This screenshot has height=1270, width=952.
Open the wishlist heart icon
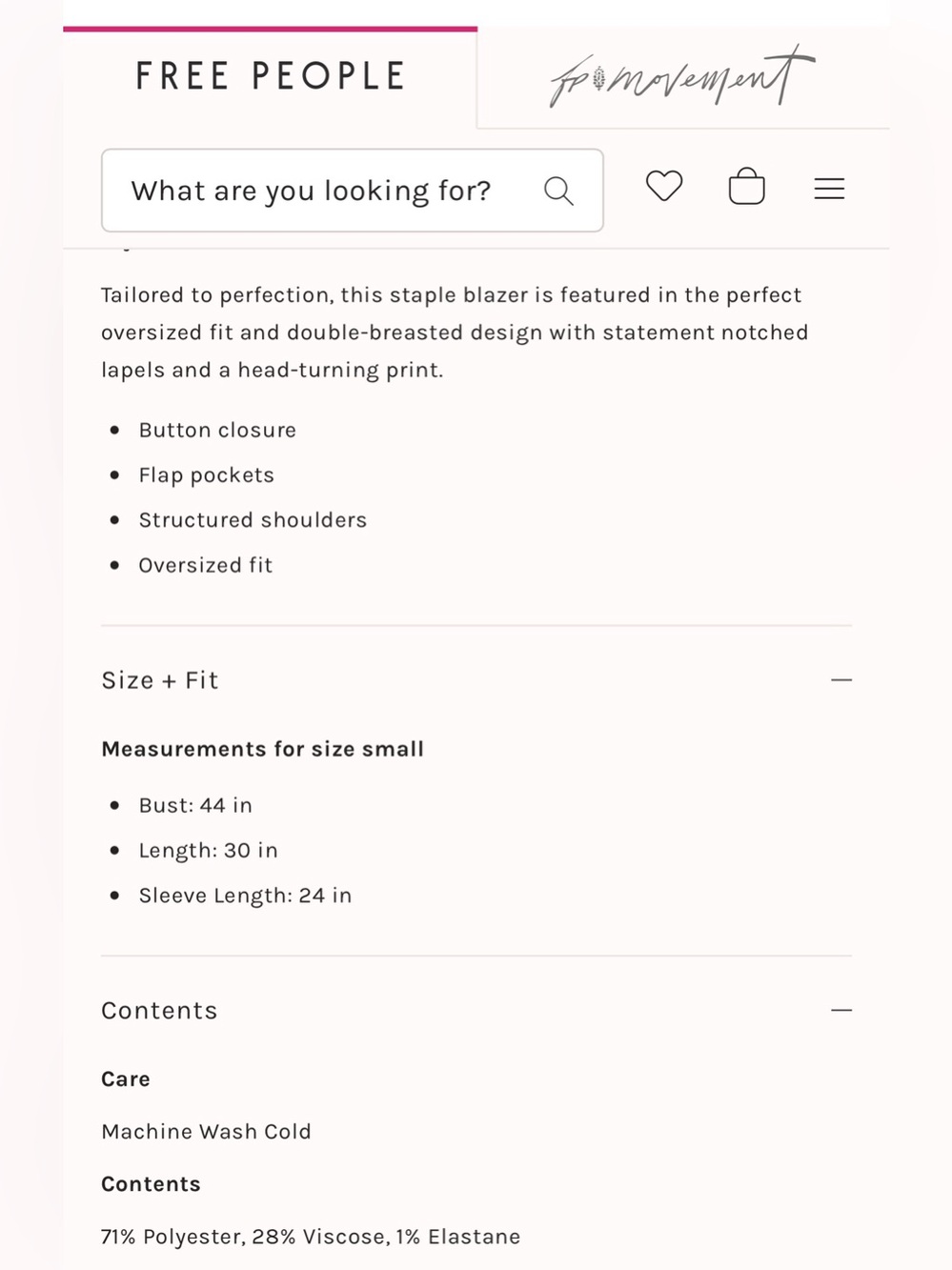pos(664,186)
